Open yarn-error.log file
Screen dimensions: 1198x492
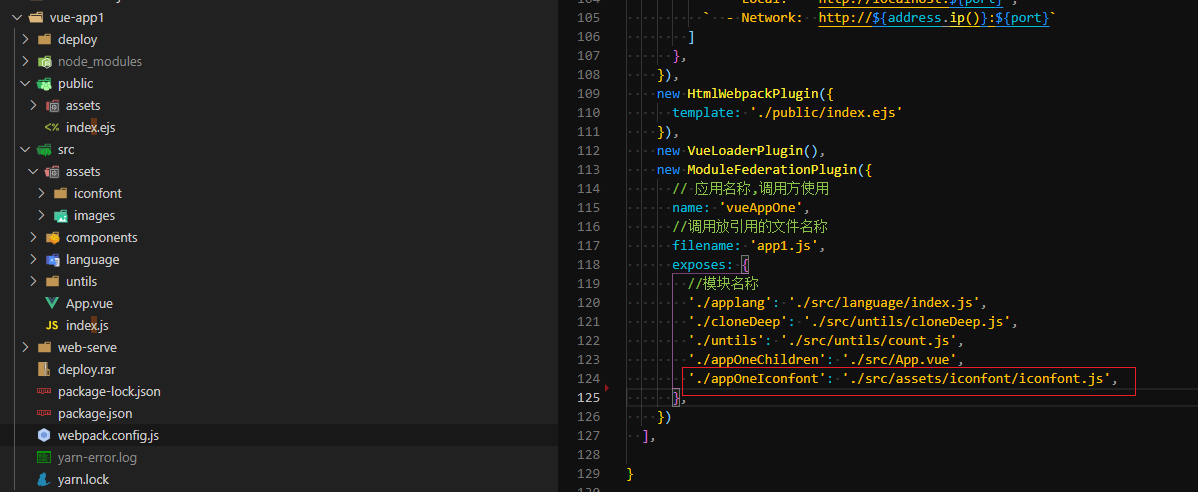pyautogui.click(x=98, y=458)
